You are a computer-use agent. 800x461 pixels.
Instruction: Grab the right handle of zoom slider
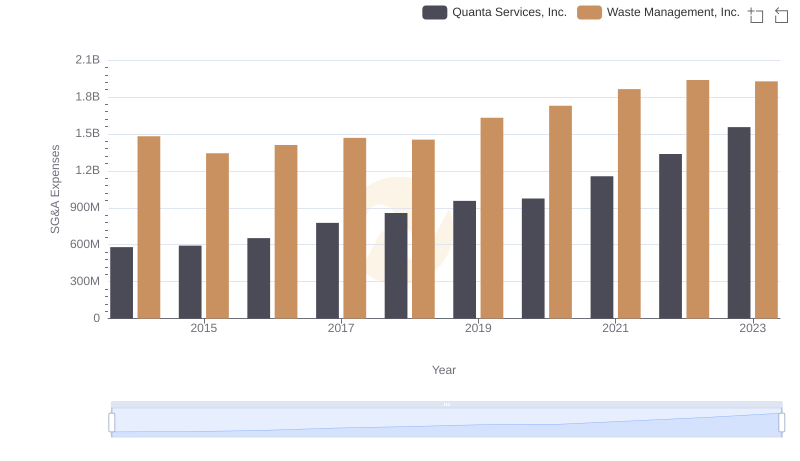click(x=781, y=422)
